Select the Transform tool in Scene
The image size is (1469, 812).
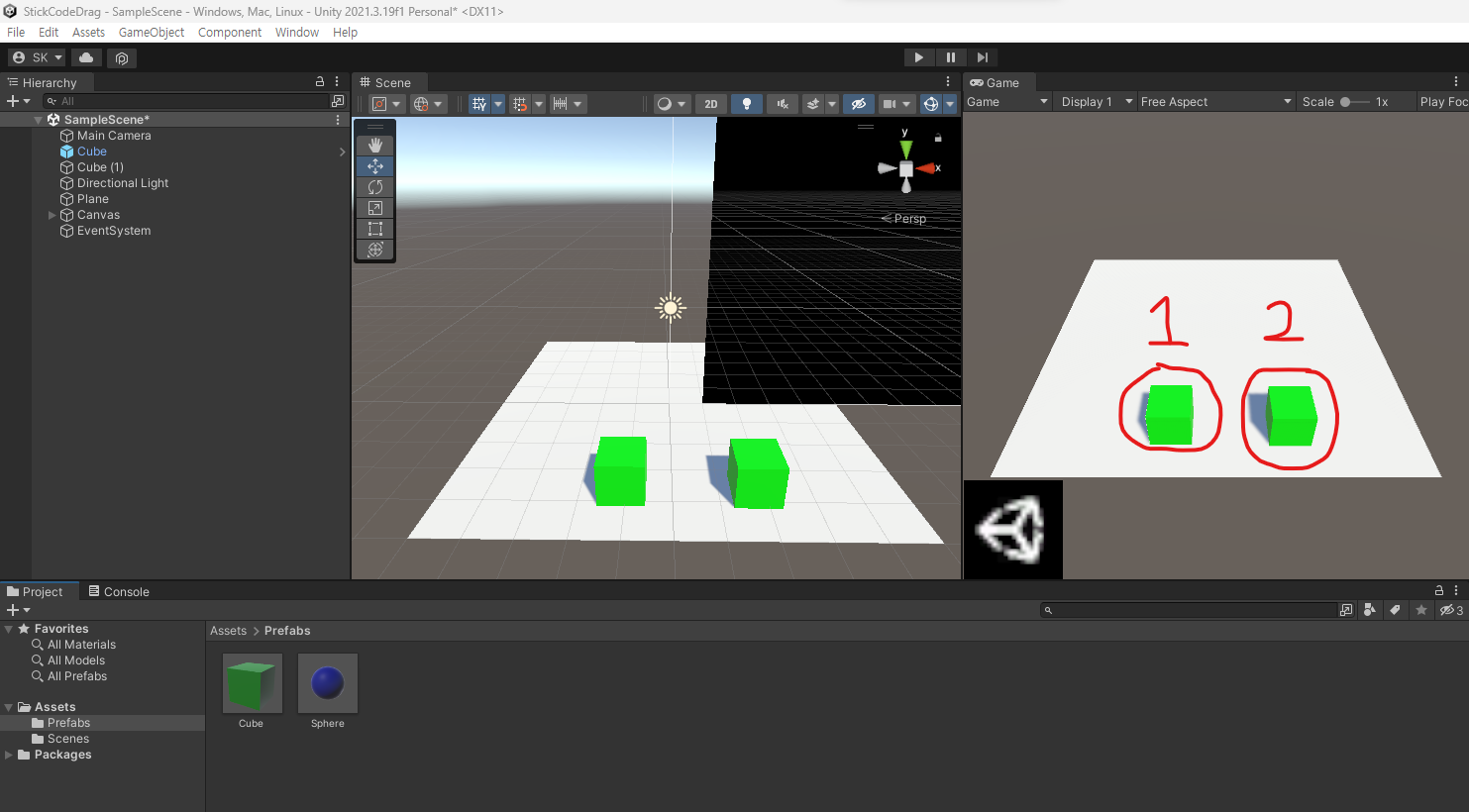(375, 250)
